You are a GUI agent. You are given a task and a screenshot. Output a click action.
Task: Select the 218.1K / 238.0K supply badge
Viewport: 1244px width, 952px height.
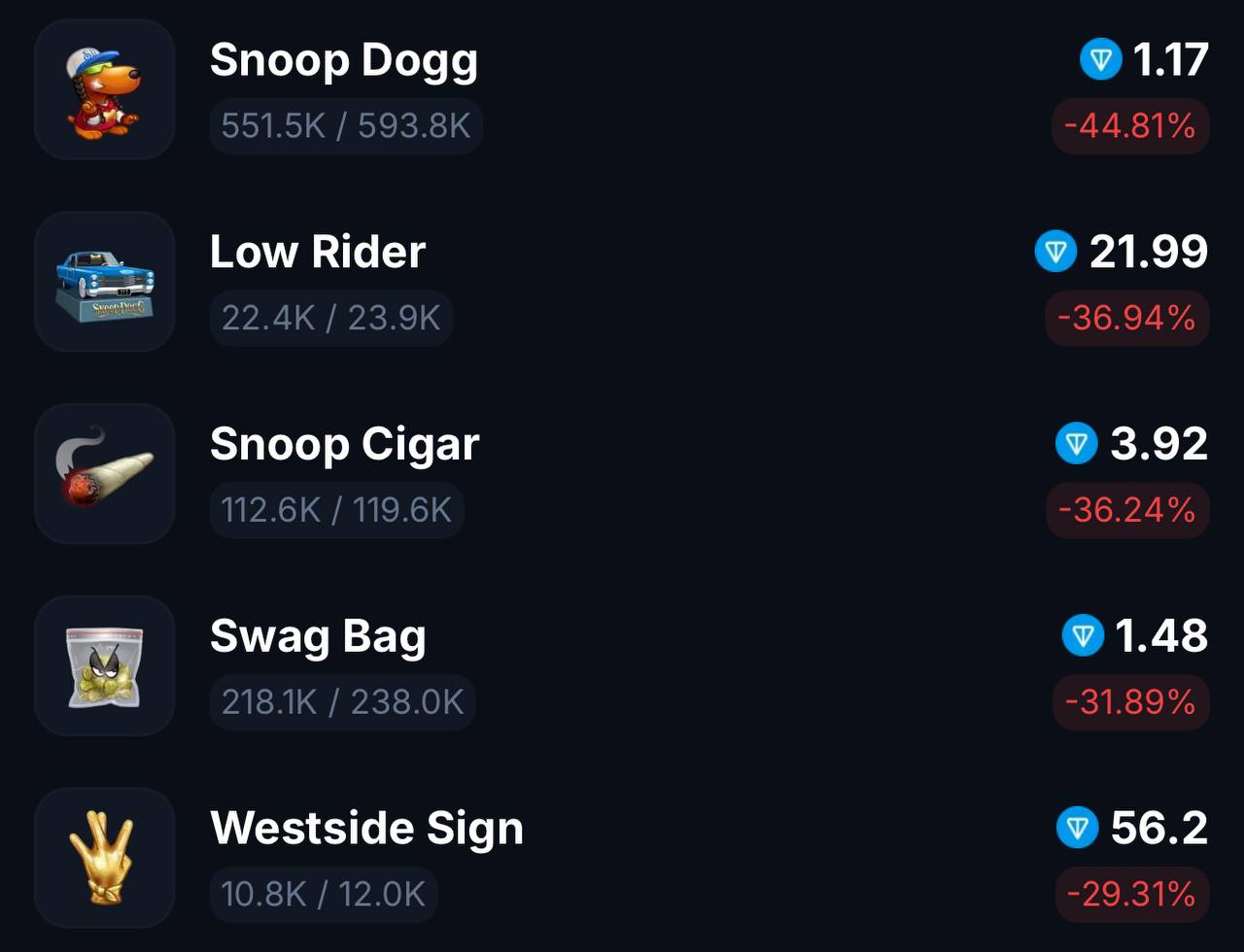coord(342,701)
